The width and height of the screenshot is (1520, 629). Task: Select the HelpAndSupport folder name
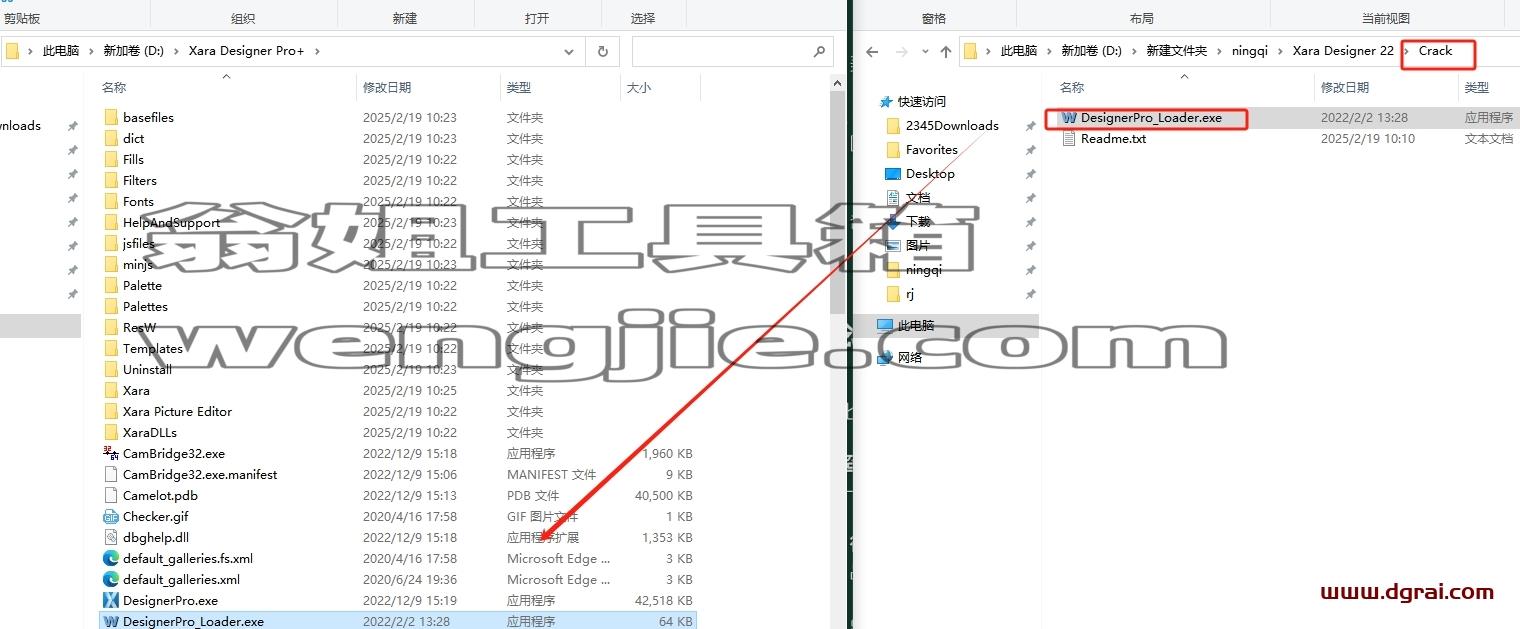coord(171,222)
